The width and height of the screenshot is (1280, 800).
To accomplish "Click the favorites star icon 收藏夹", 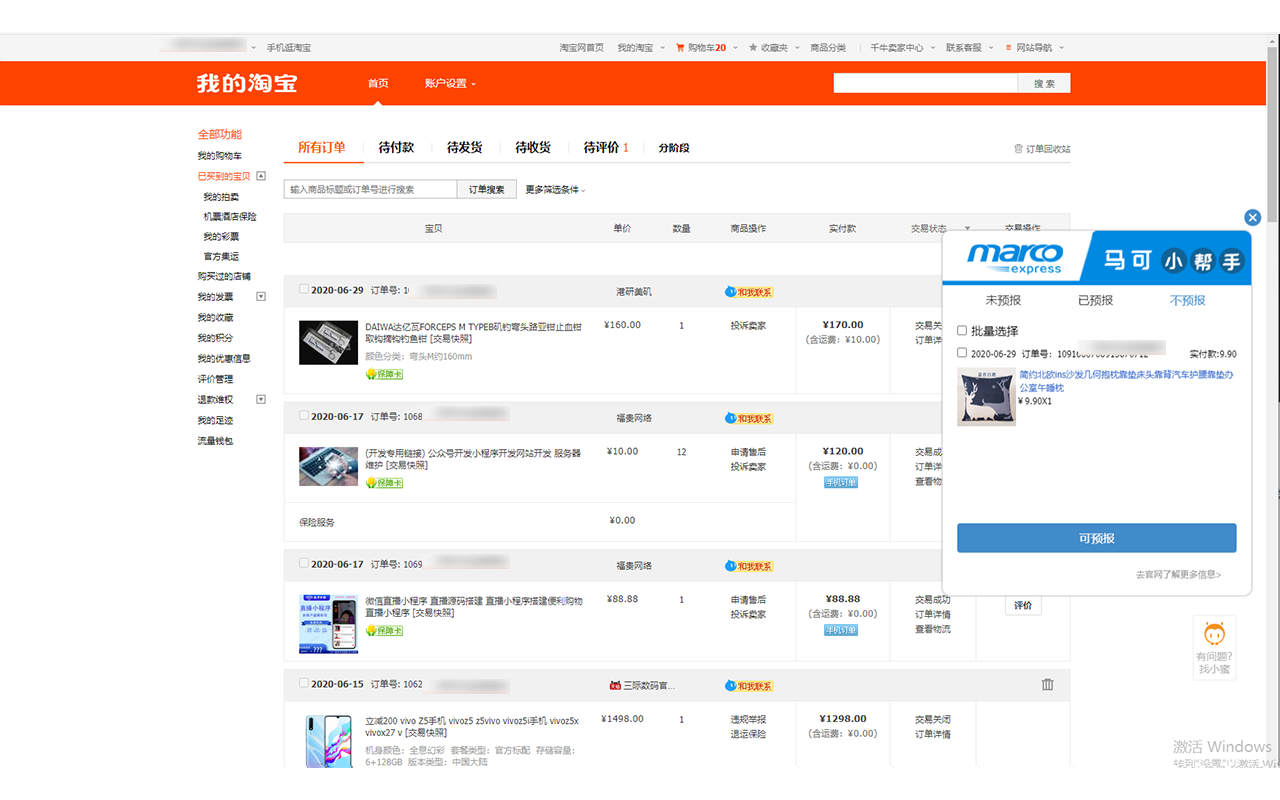I will pos(753,48).
